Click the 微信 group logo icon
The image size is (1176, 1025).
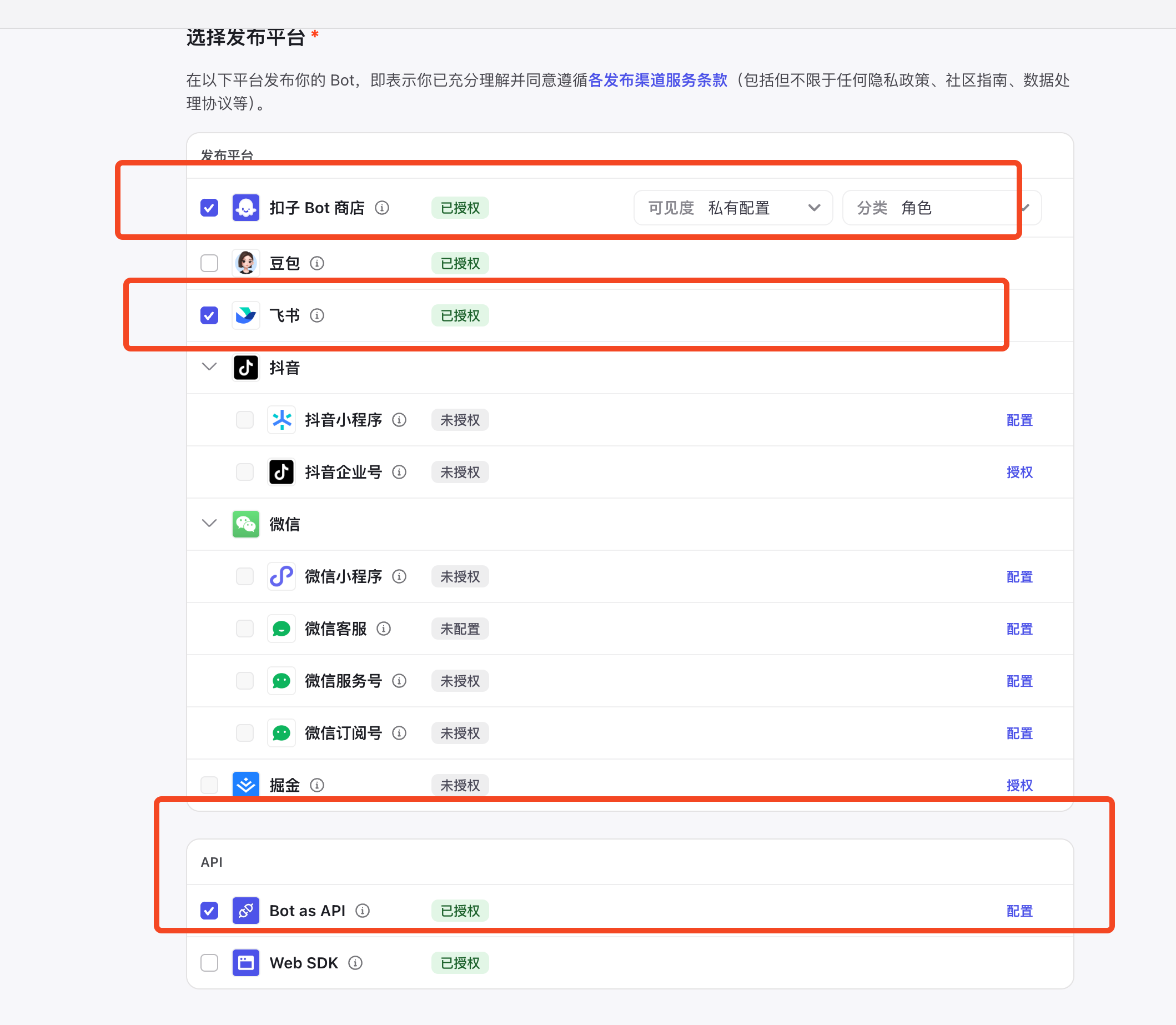point(246,524)
